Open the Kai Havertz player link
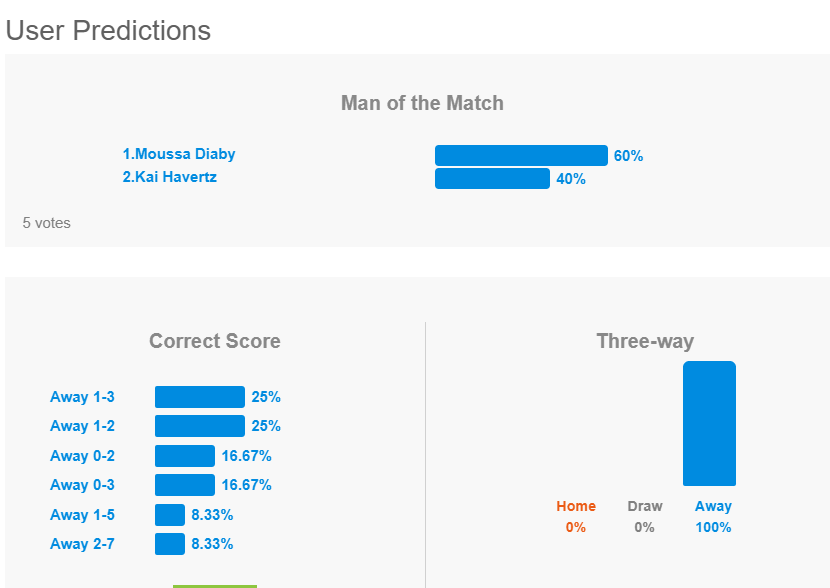Image resolution: width=830 pixels, height=588 pixels. (169, 177)
